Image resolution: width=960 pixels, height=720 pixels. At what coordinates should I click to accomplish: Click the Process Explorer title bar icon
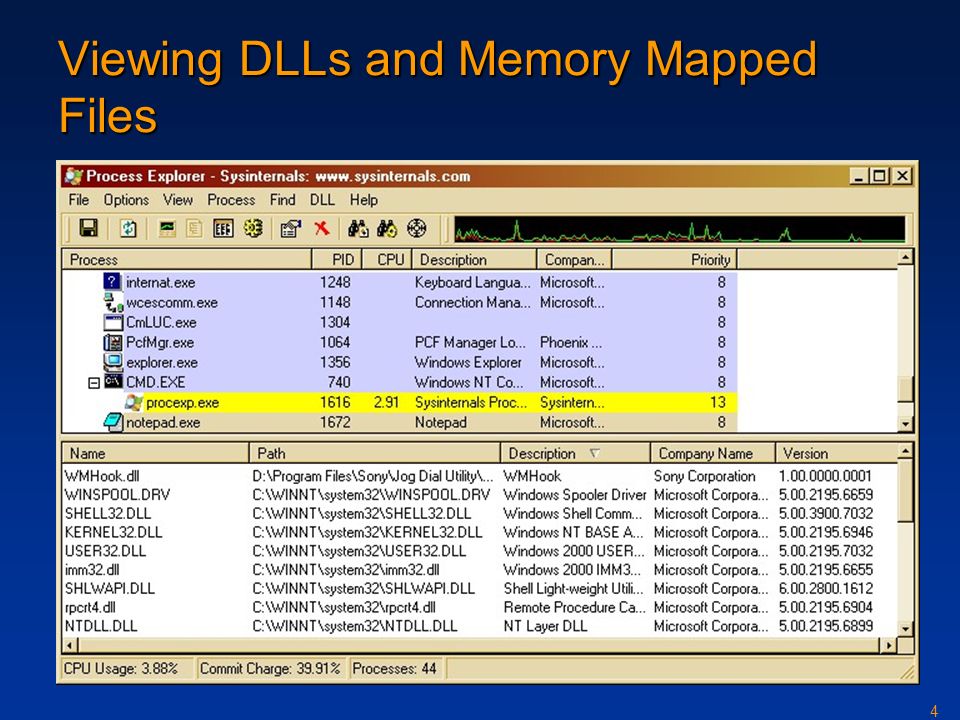[x=73, y=176]
